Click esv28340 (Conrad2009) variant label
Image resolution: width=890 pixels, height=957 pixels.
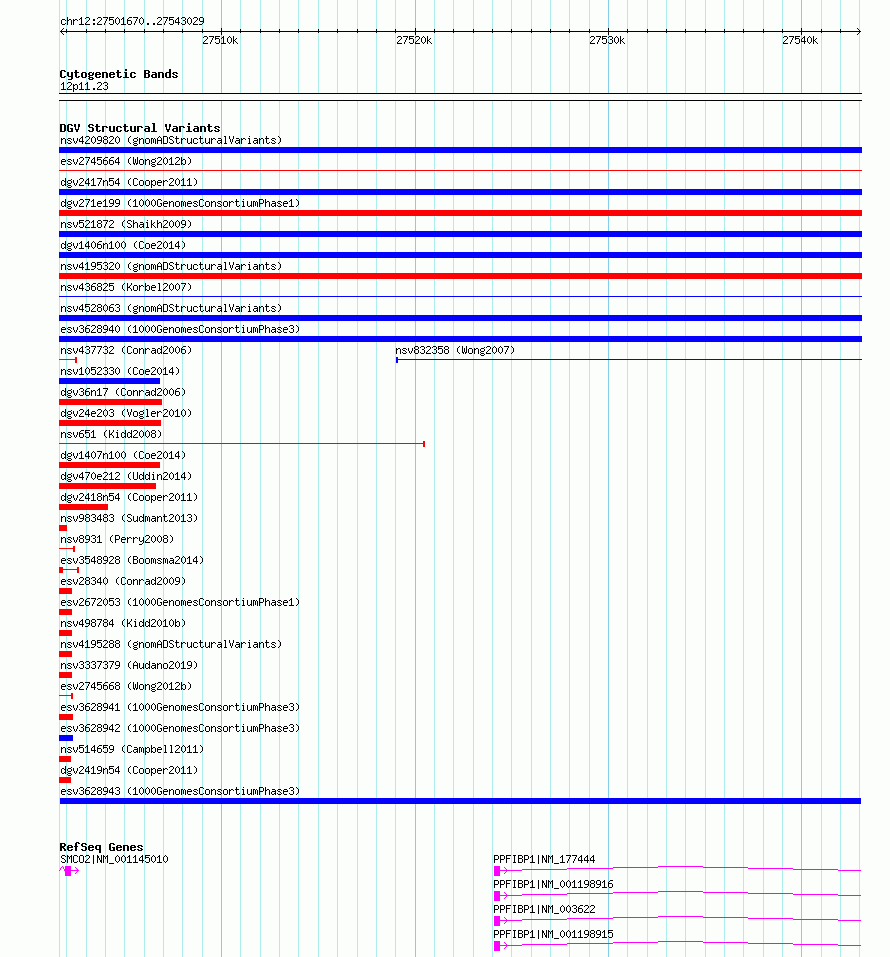[123, 581]
